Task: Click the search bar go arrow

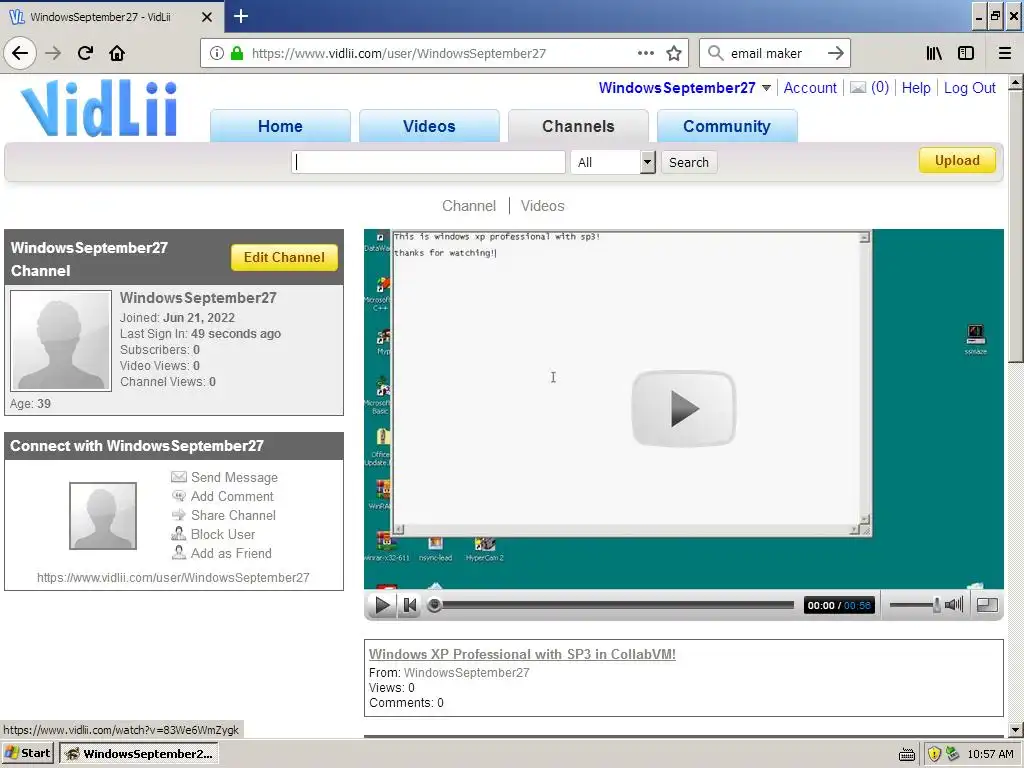Action: point(835,54)
